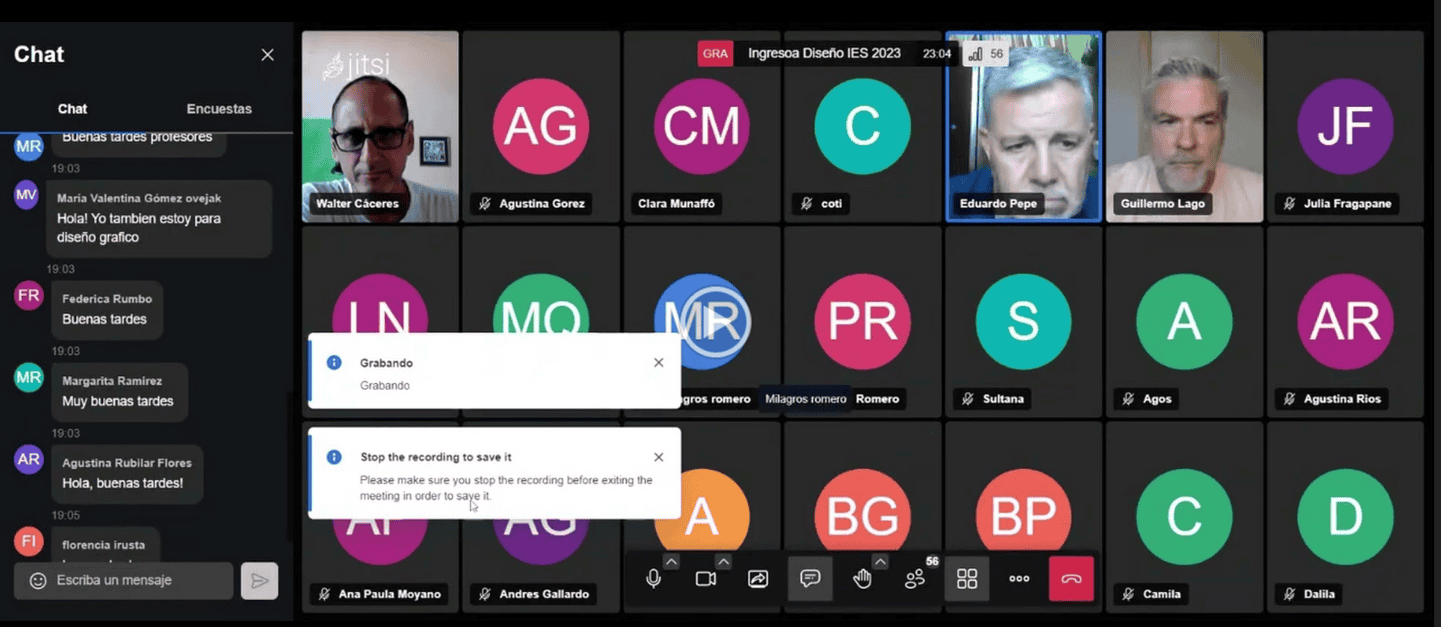The width and height of the screenshot is (1441, 627).
Task: Select Eduardo Pepe video tile
Action: tap(1024, 126)
